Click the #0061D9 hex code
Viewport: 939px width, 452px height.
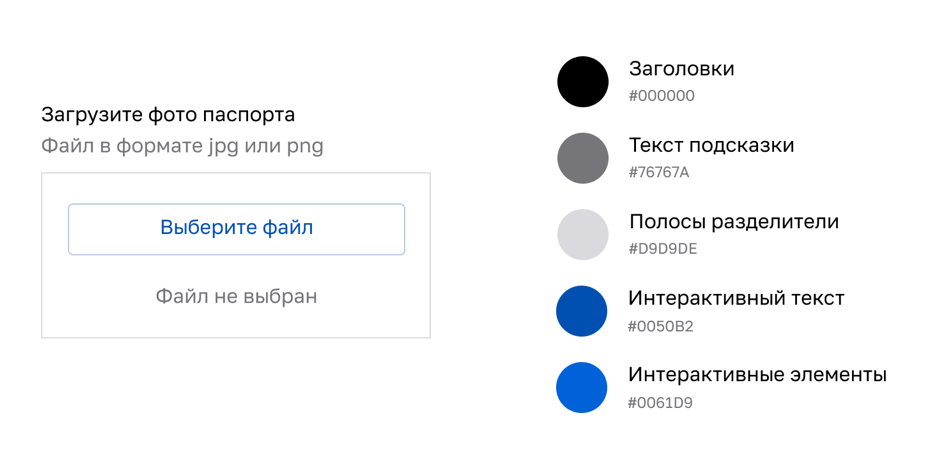coord(660,403)
